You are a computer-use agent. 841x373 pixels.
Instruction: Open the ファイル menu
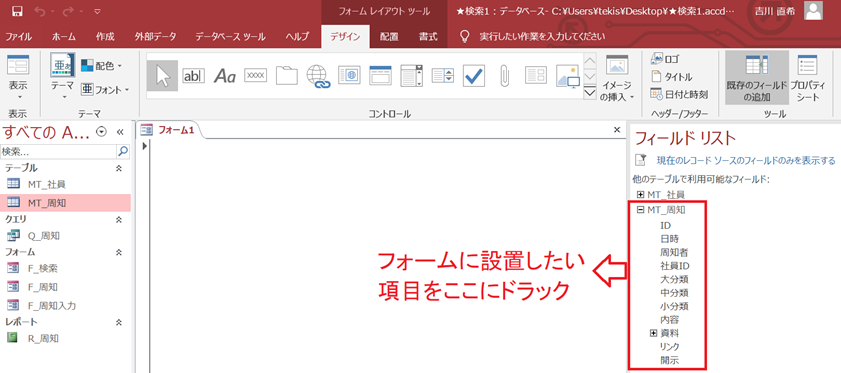[x=19, y=36]
